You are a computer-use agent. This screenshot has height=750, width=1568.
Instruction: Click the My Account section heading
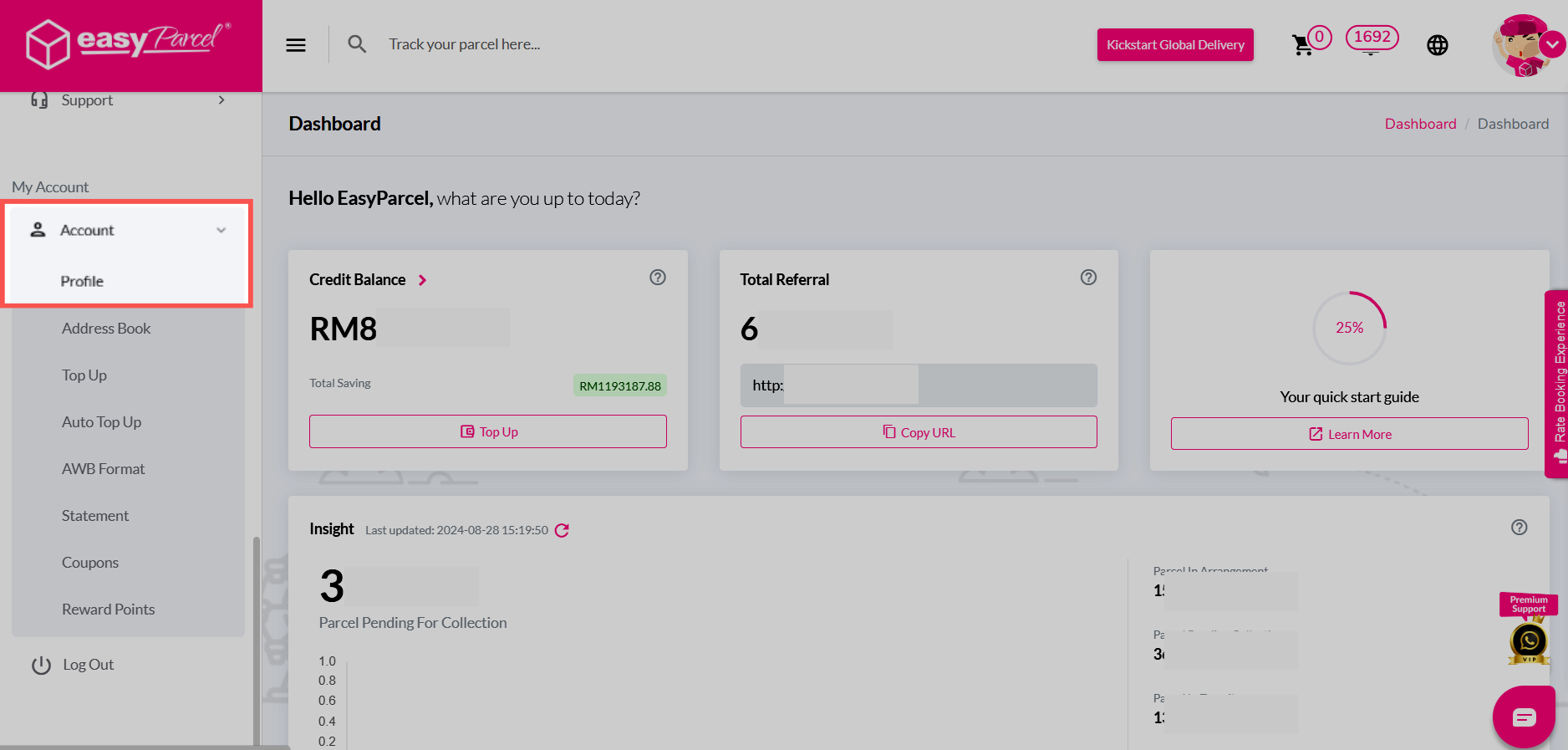50,187
